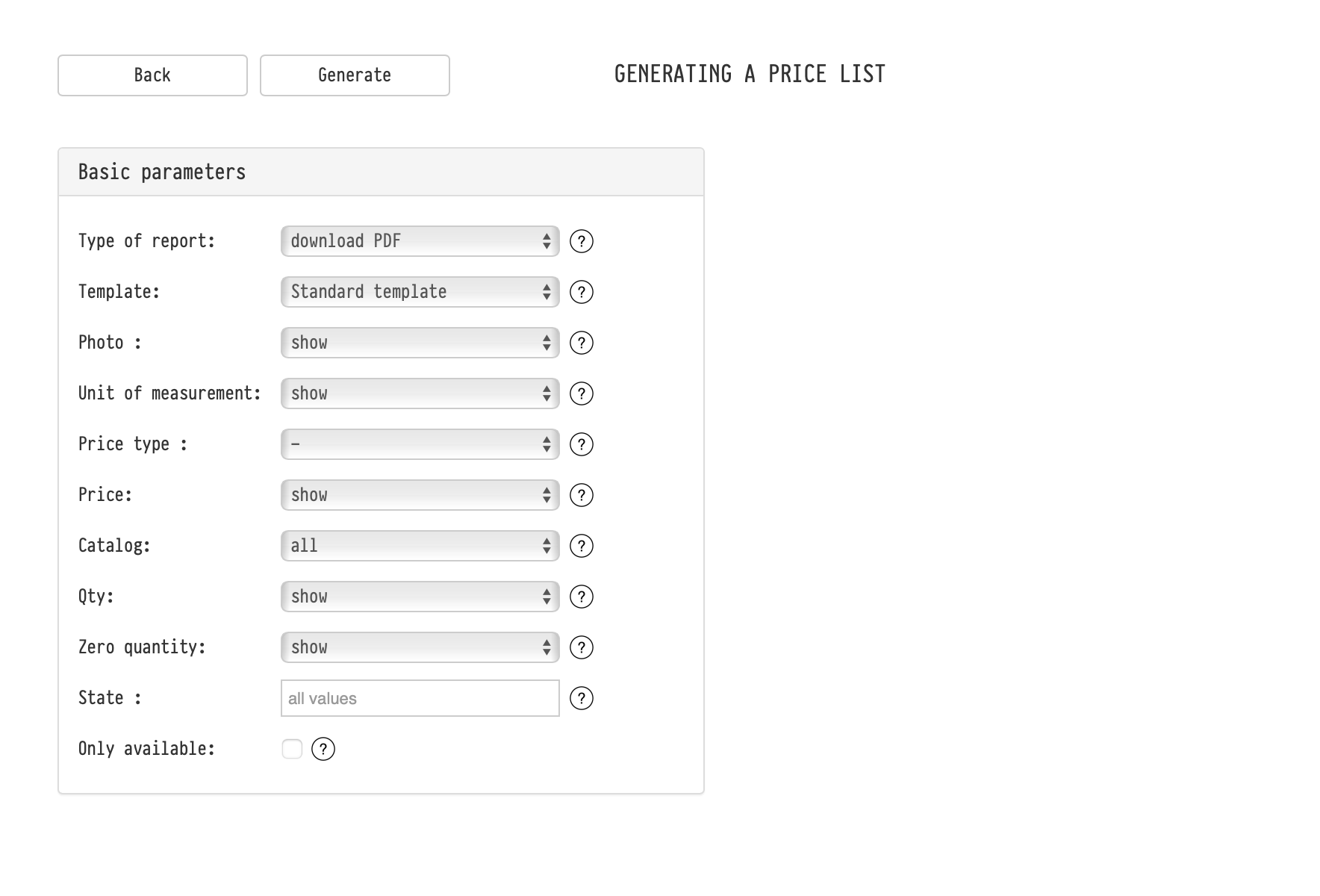The width and height of the screenshot is (1320, 896).
Task: Click the Back button
Action: point(152,75)
